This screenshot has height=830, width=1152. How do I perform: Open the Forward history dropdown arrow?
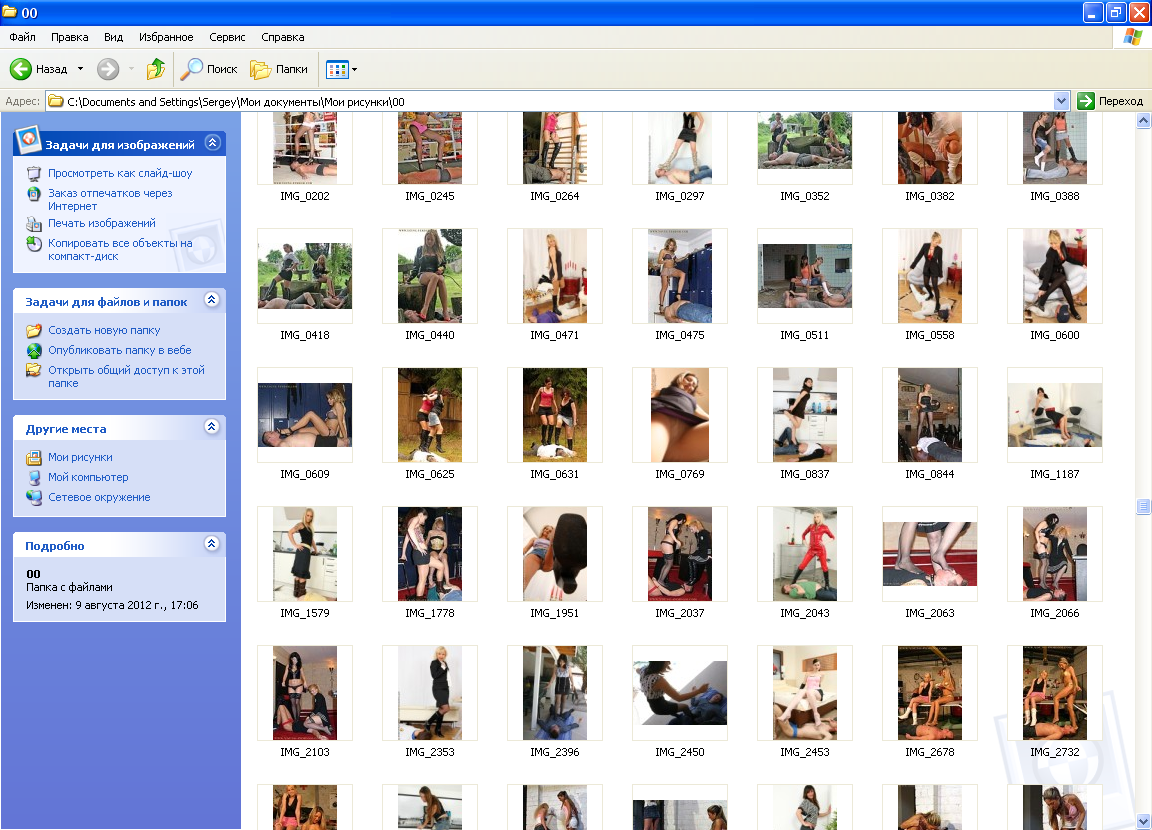pyautogui.click(x=132, y=69)
